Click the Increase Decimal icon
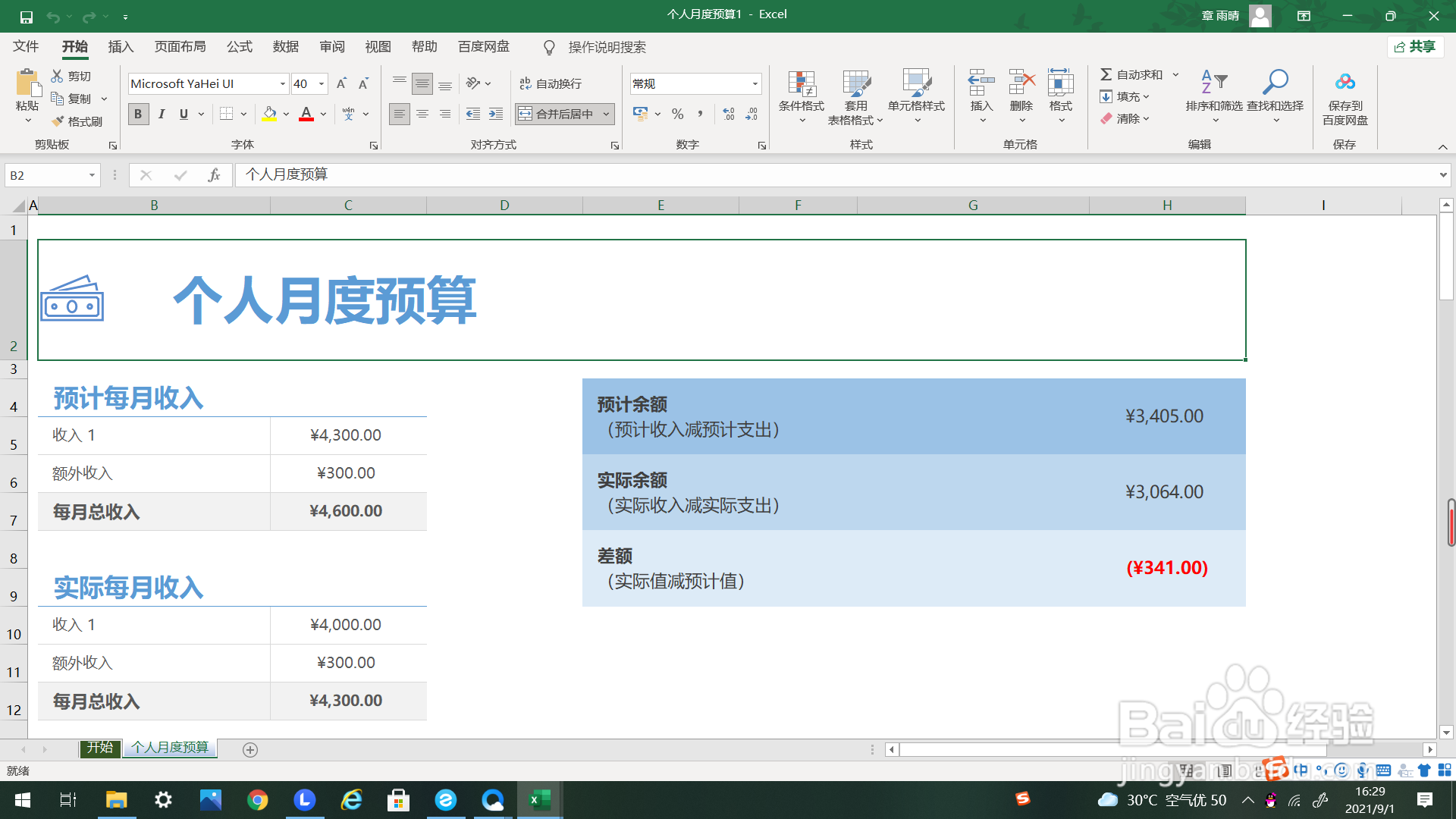Screen dimensions: 1456x819 (728, 114)
